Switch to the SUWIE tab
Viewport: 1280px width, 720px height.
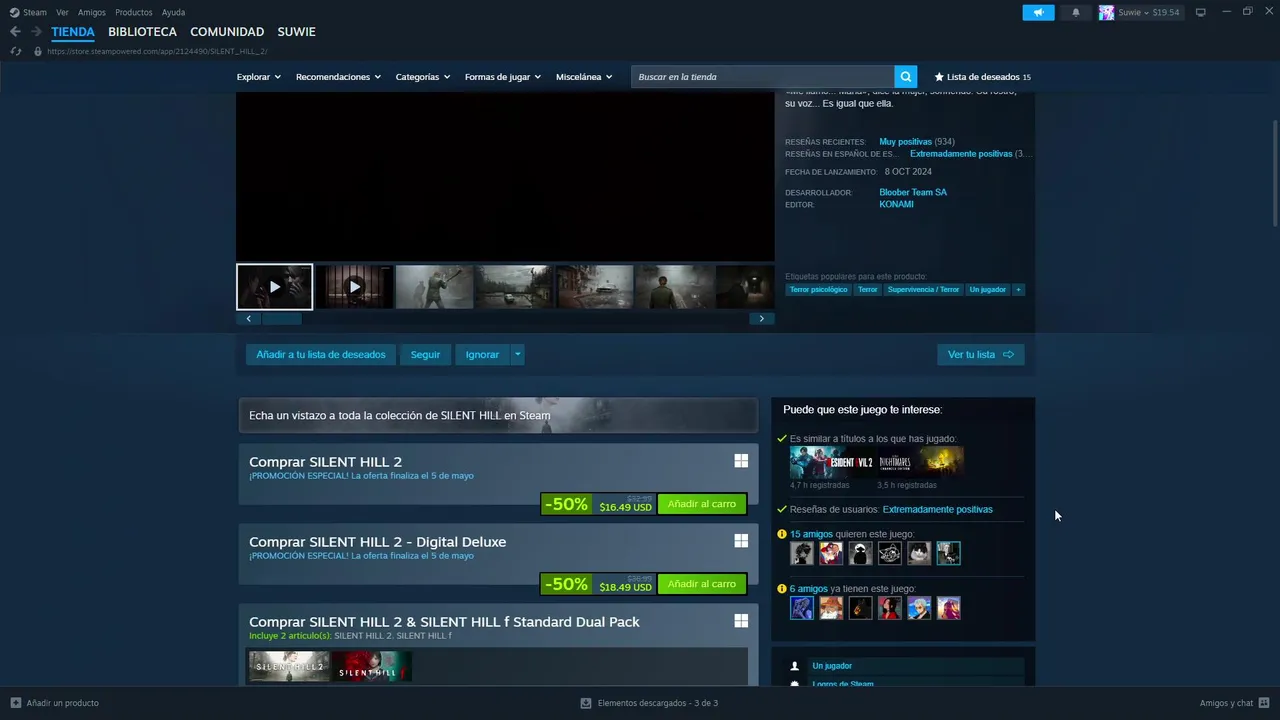pyautogui.click(x=296, y=32)
